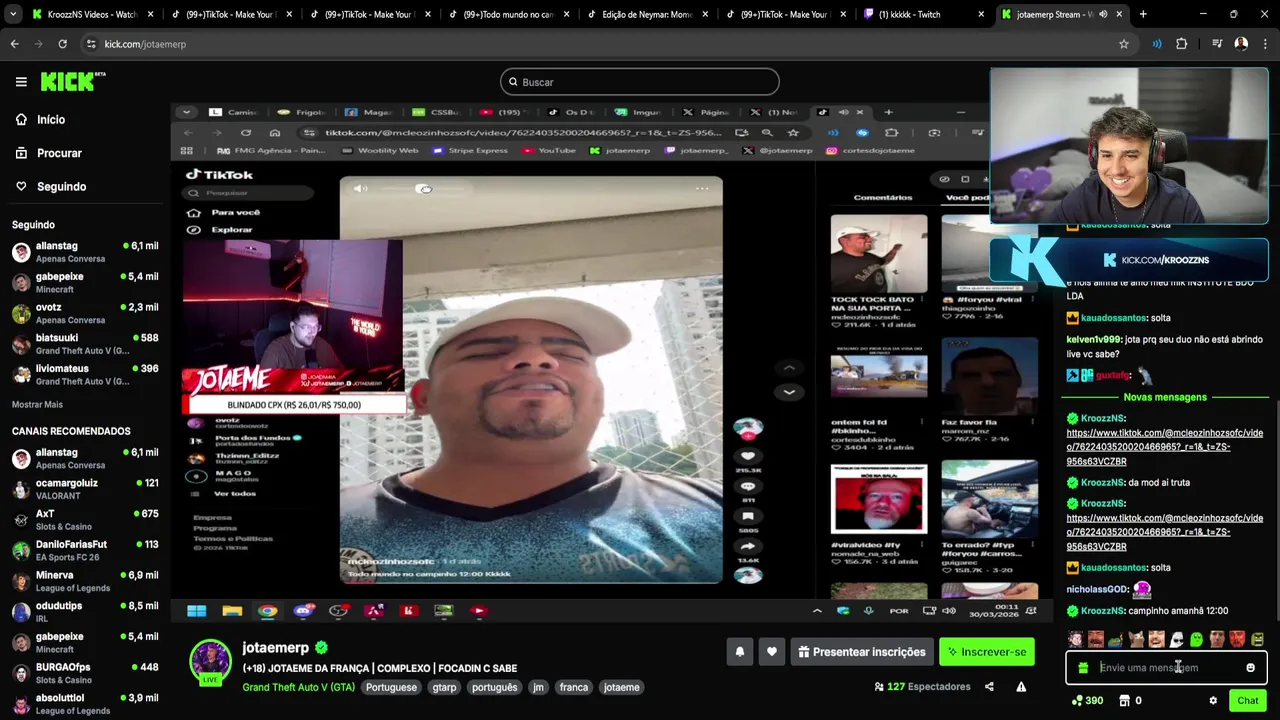The width and height of the screenshot is (1280, 720).
Task: Select green ghost emote in quick emotes
Action: tap(1197, 639)
